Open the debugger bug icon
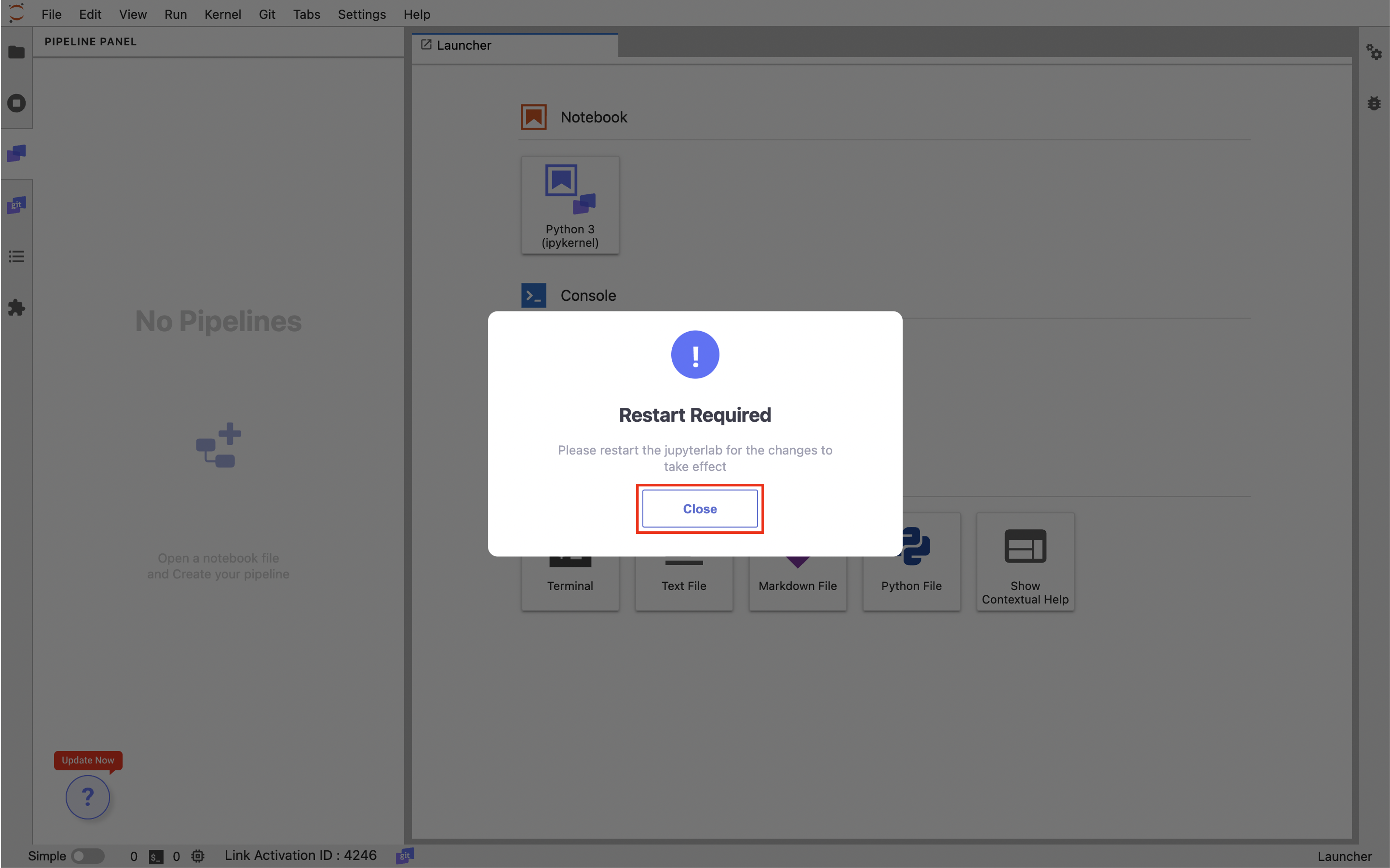1390x868 pixels. pos(1373,103)
